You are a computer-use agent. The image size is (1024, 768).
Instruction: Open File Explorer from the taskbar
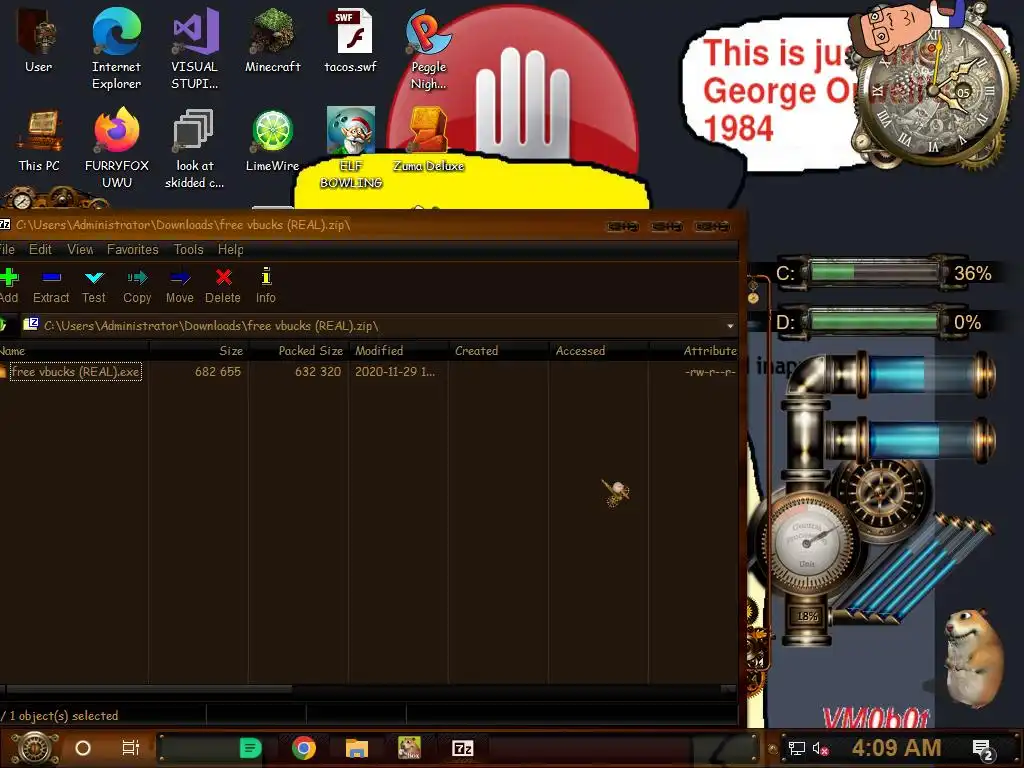tap(357, 748)
